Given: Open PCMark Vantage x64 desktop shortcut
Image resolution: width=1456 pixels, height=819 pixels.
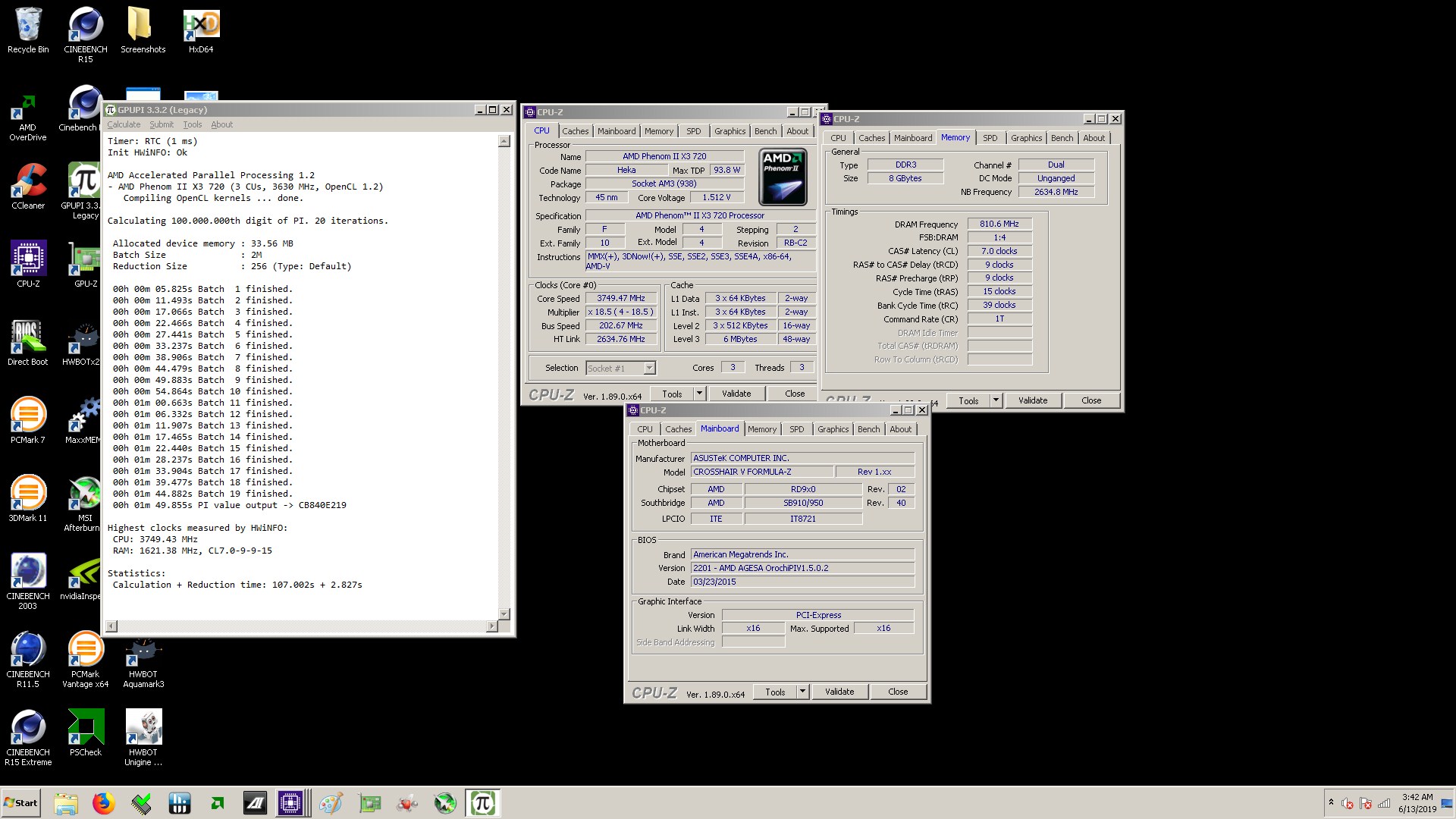Looking at the screenshot, I should (x=85, y=659).
